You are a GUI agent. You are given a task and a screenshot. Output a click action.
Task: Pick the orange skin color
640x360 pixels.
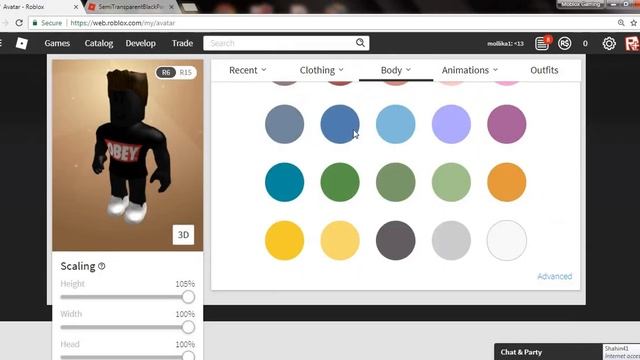(x=507, y=182)
